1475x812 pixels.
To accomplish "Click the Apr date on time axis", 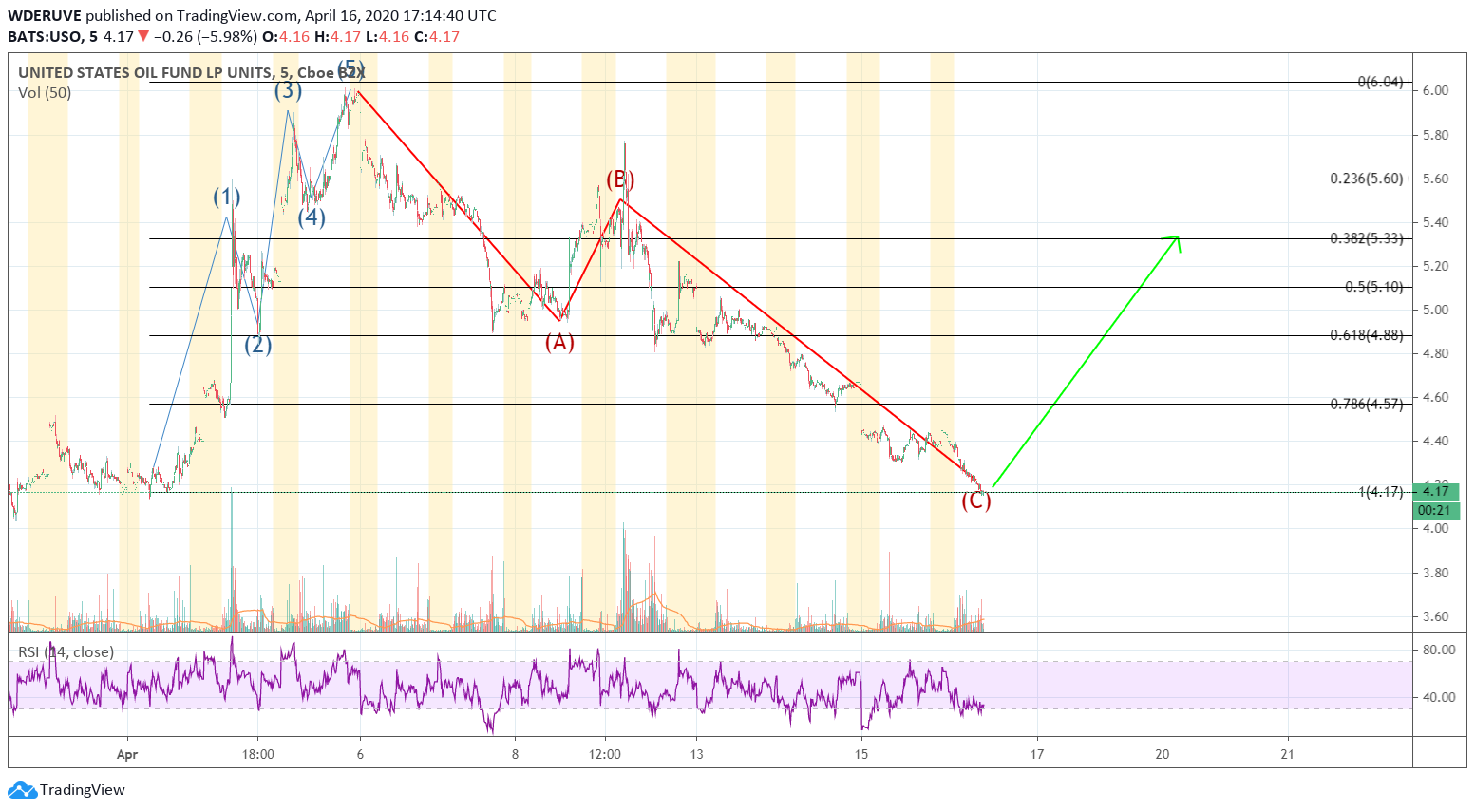I will coord(127,755).
